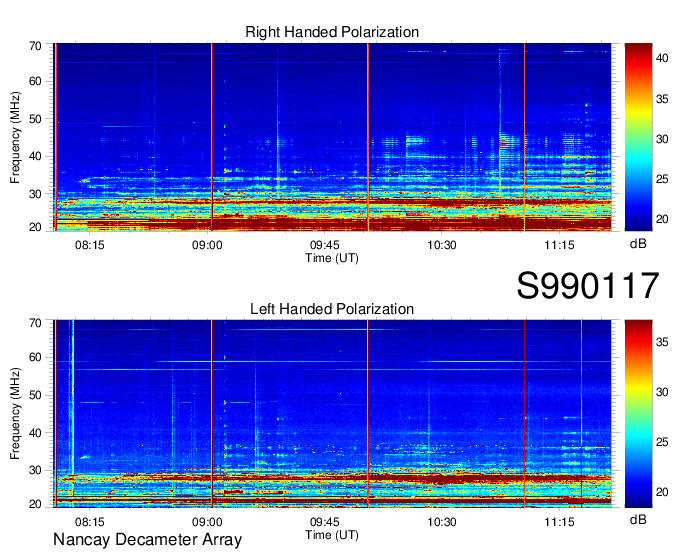Click the 40 MHz tick on top plot
Viewport: 680px width, 552px height.
35,156
